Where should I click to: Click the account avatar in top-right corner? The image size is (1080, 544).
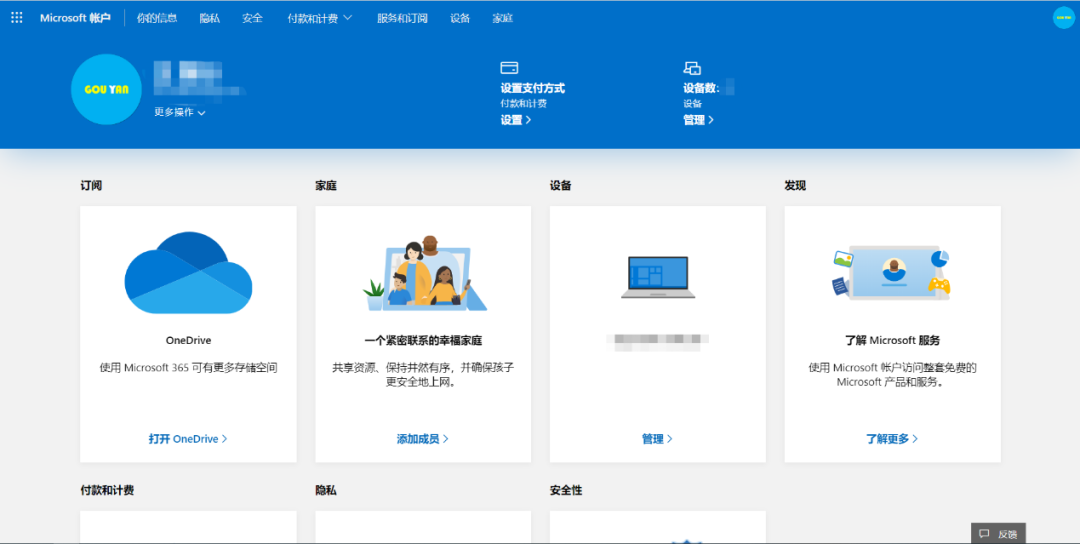[x=1063, y=18]
